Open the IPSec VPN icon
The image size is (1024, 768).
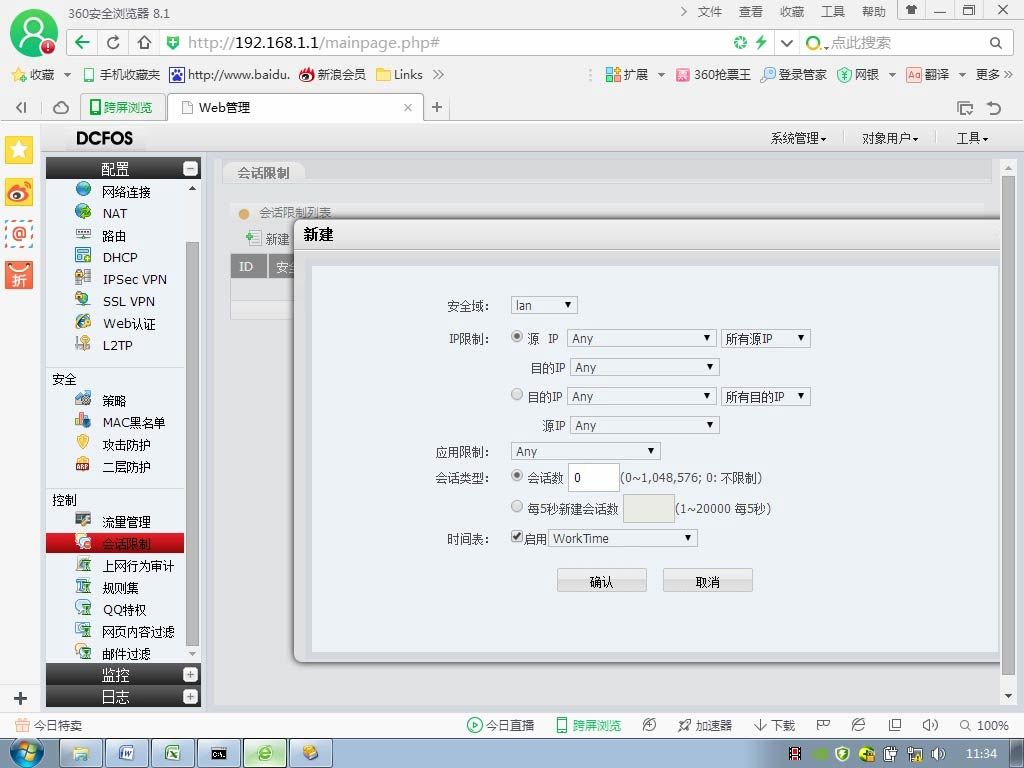point(83,278)
